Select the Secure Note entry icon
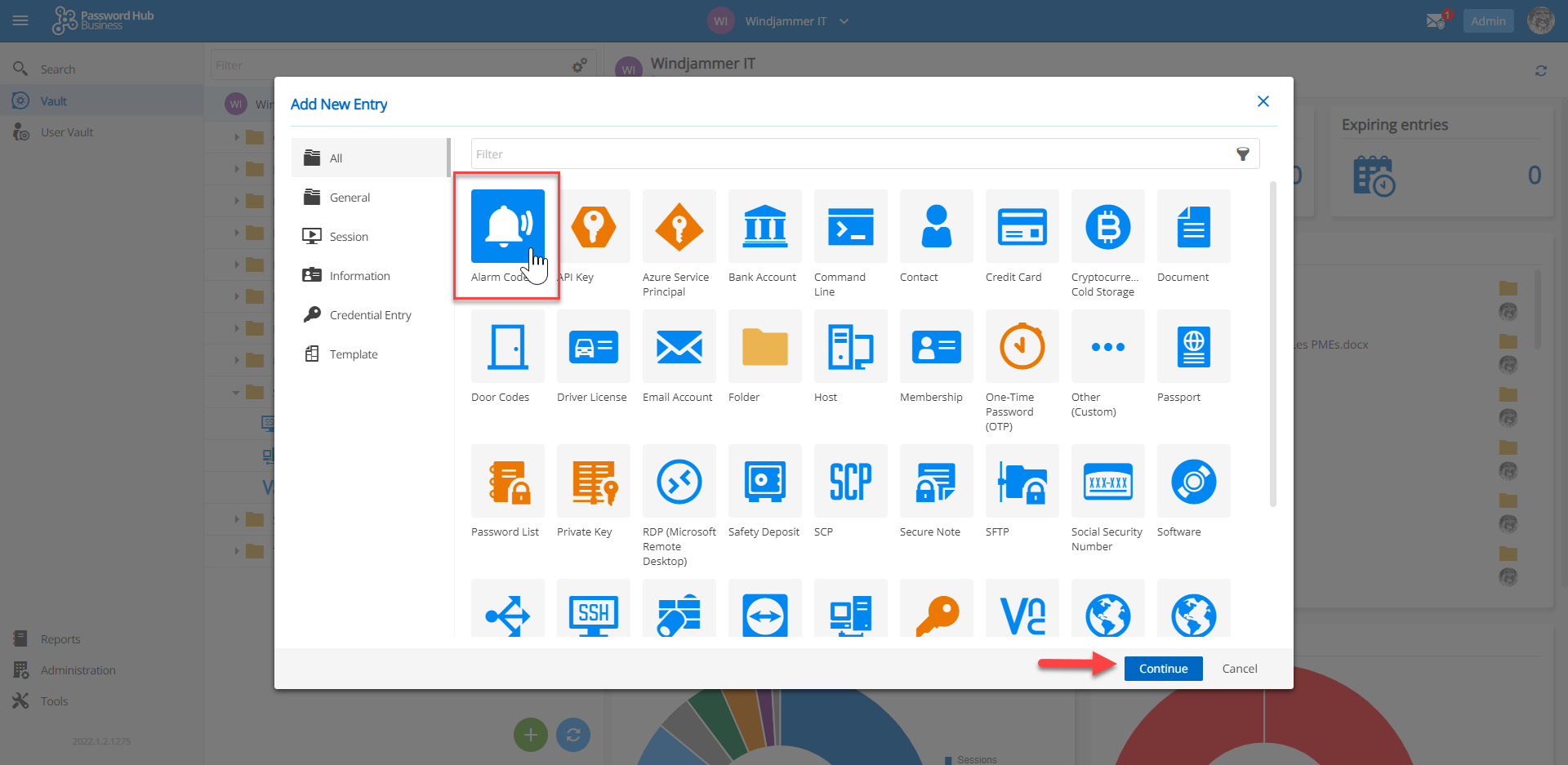Viewport: 1568px width, 765px height. click(936, 481)
